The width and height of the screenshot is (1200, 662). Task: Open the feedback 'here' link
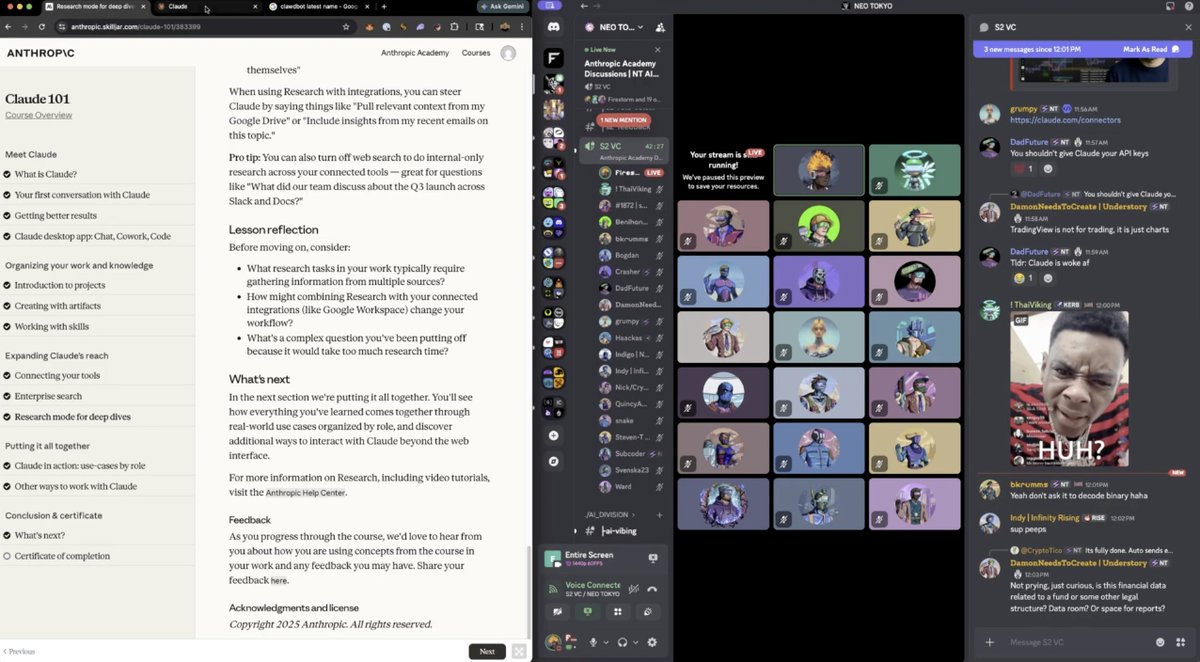[279, 580]
